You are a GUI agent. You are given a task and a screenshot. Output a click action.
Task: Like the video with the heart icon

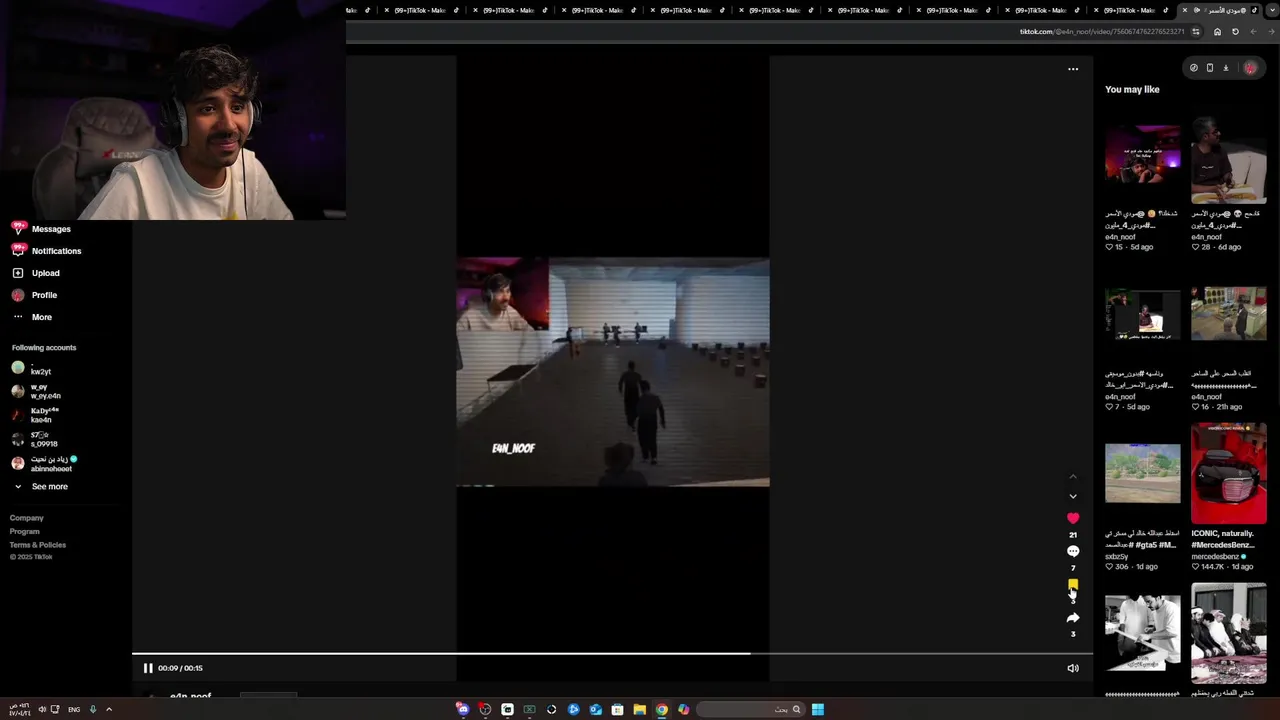[1073, 518]
